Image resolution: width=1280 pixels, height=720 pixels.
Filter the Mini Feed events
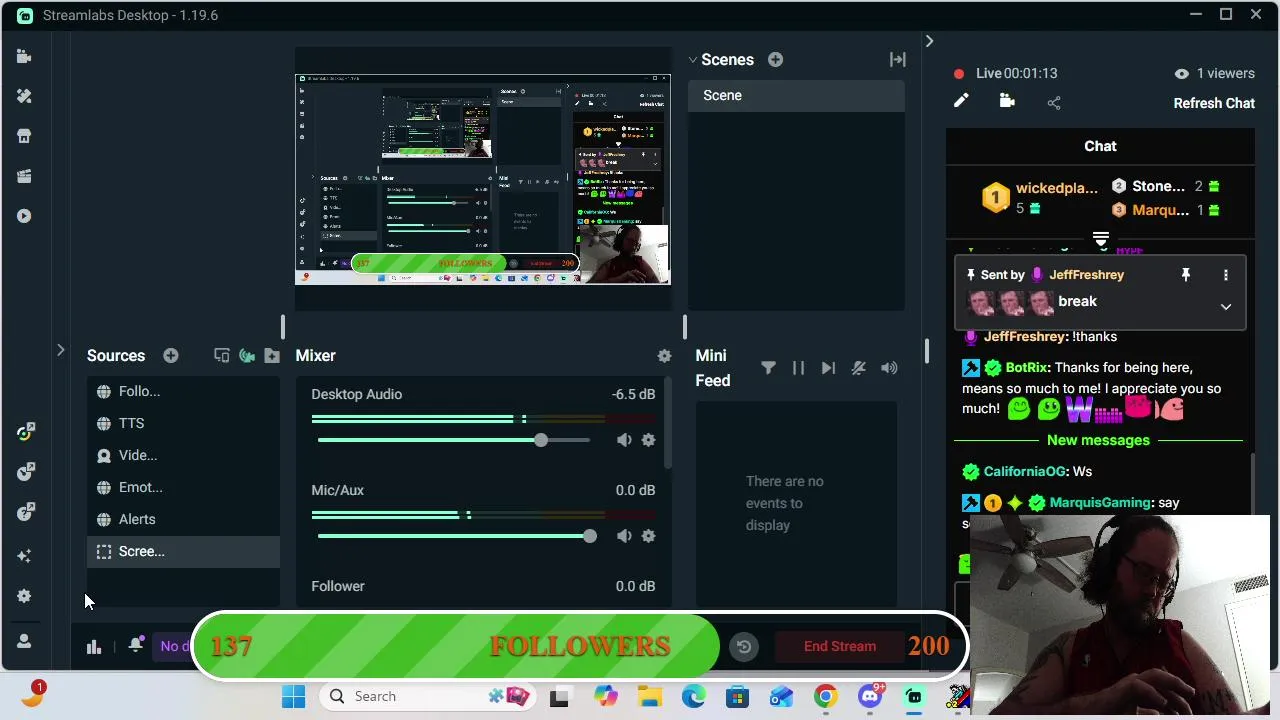point(768,368)
